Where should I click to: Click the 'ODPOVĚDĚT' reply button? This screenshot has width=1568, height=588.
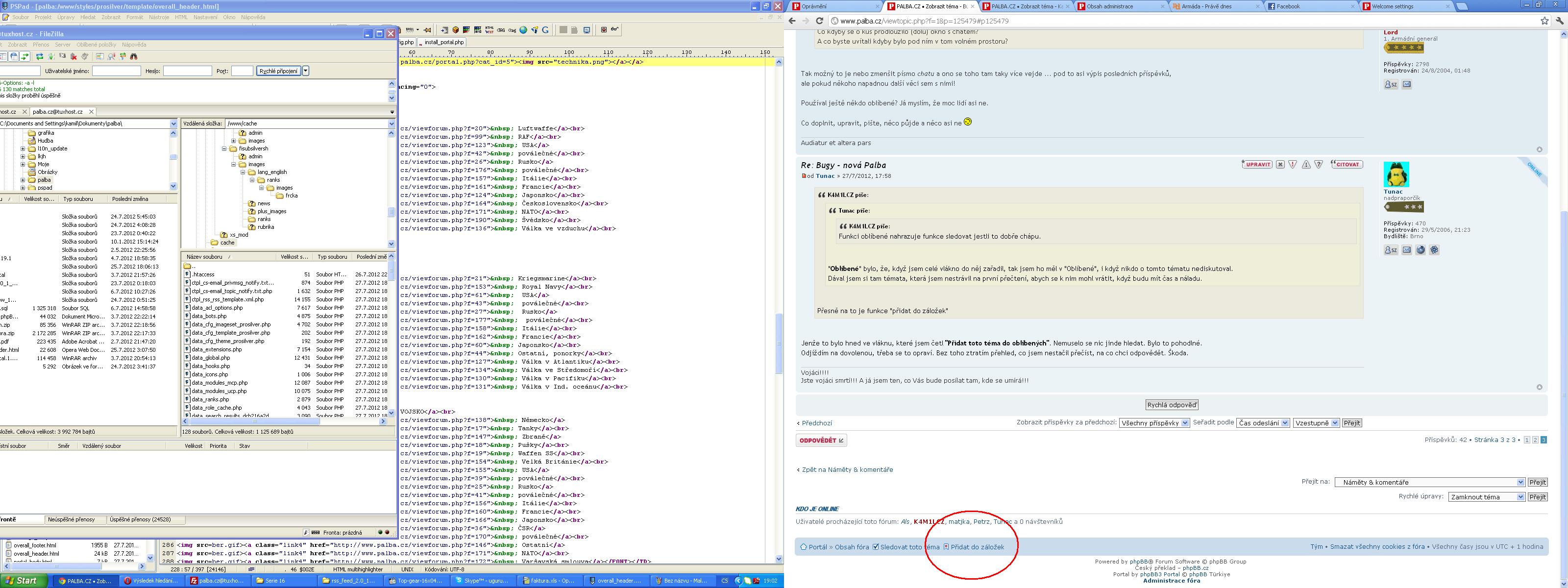click(x=821, y=441)
